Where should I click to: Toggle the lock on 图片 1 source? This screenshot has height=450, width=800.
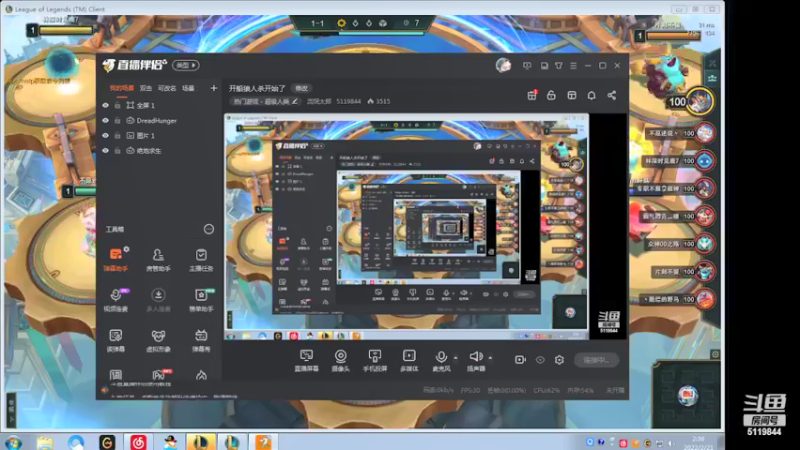tap(117, 136)
